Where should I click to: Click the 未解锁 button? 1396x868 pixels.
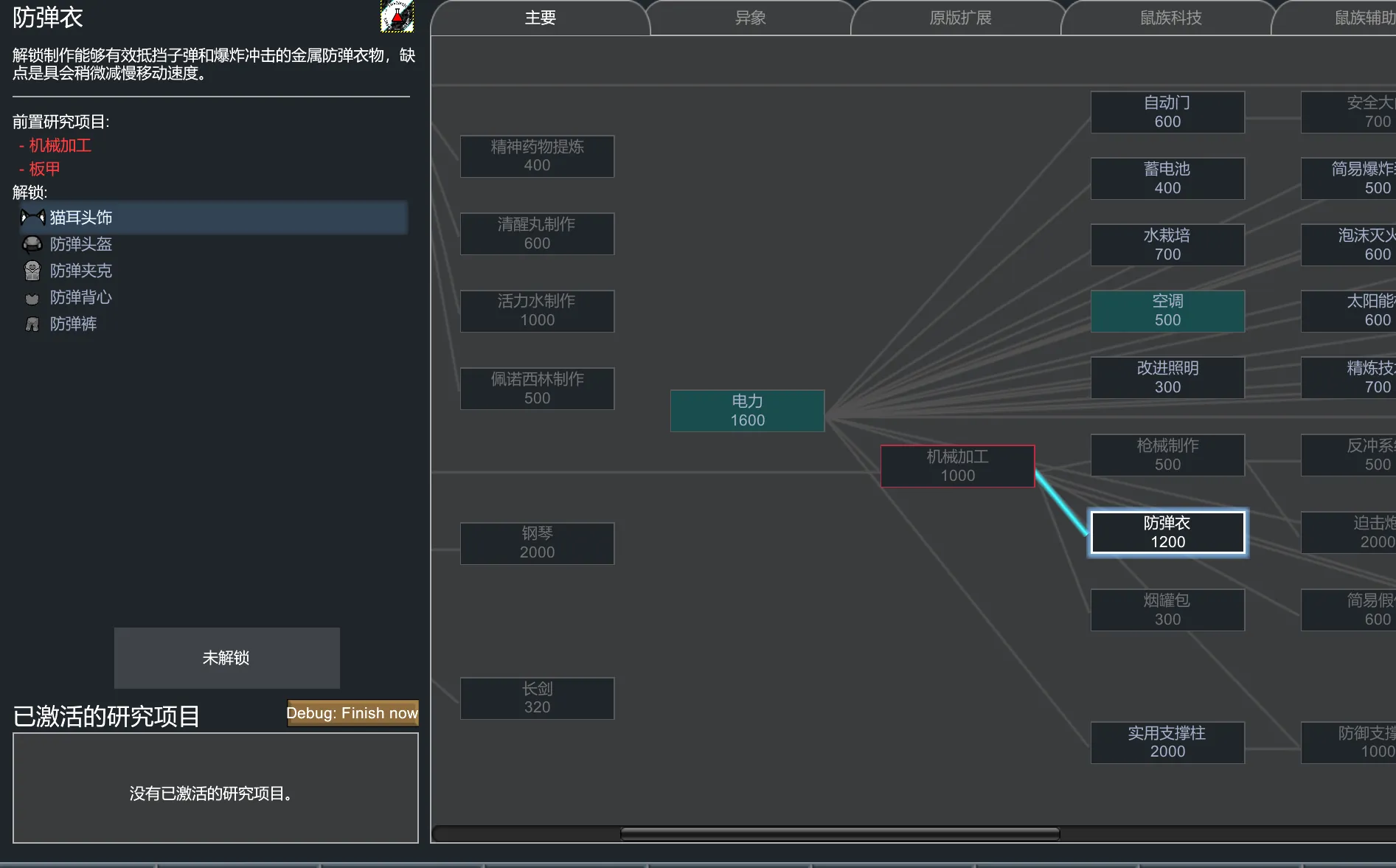coord(226,658)
